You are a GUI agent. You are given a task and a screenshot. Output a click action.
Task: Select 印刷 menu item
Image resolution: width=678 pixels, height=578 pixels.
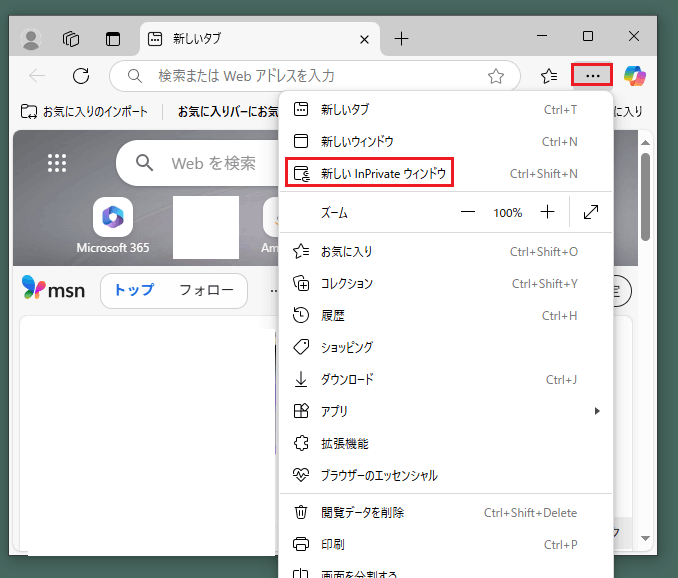pos(446,544)
